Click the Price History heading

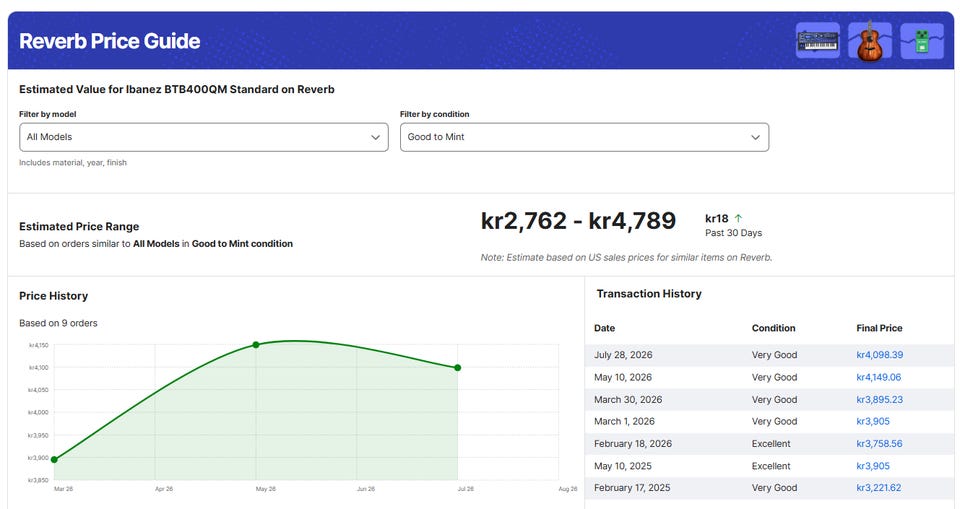click(53, 296)
